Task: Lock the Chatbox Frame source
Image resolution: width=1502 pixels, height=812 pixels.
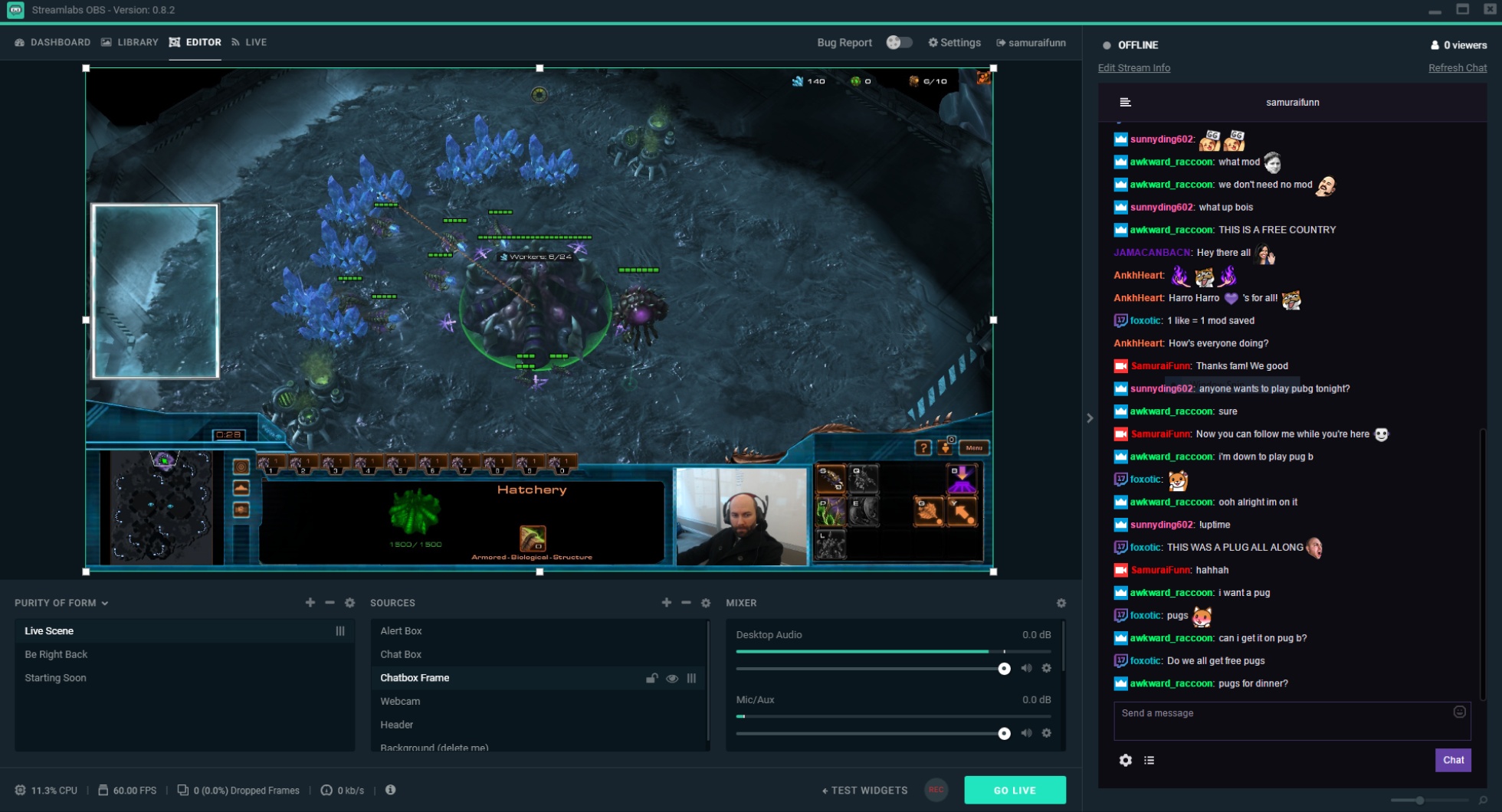Action: click(651, 678)
